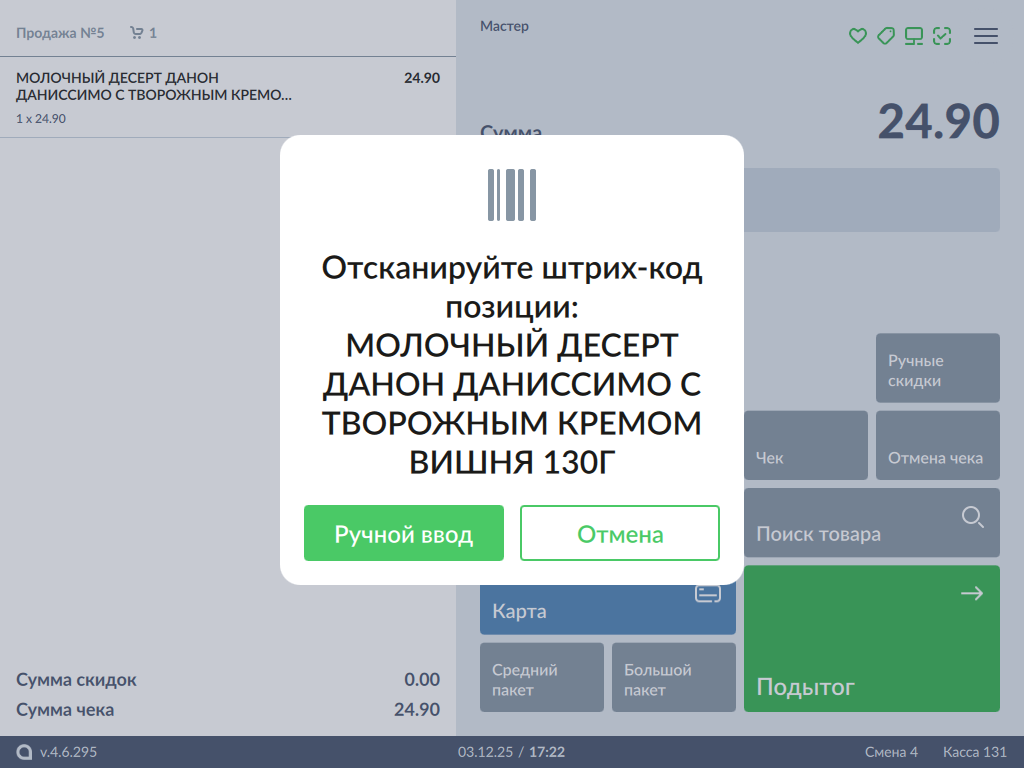Screen dimensions: 1024x768
Task: Click the barcode icon in the dialog
Action: (x=512, y=194)
